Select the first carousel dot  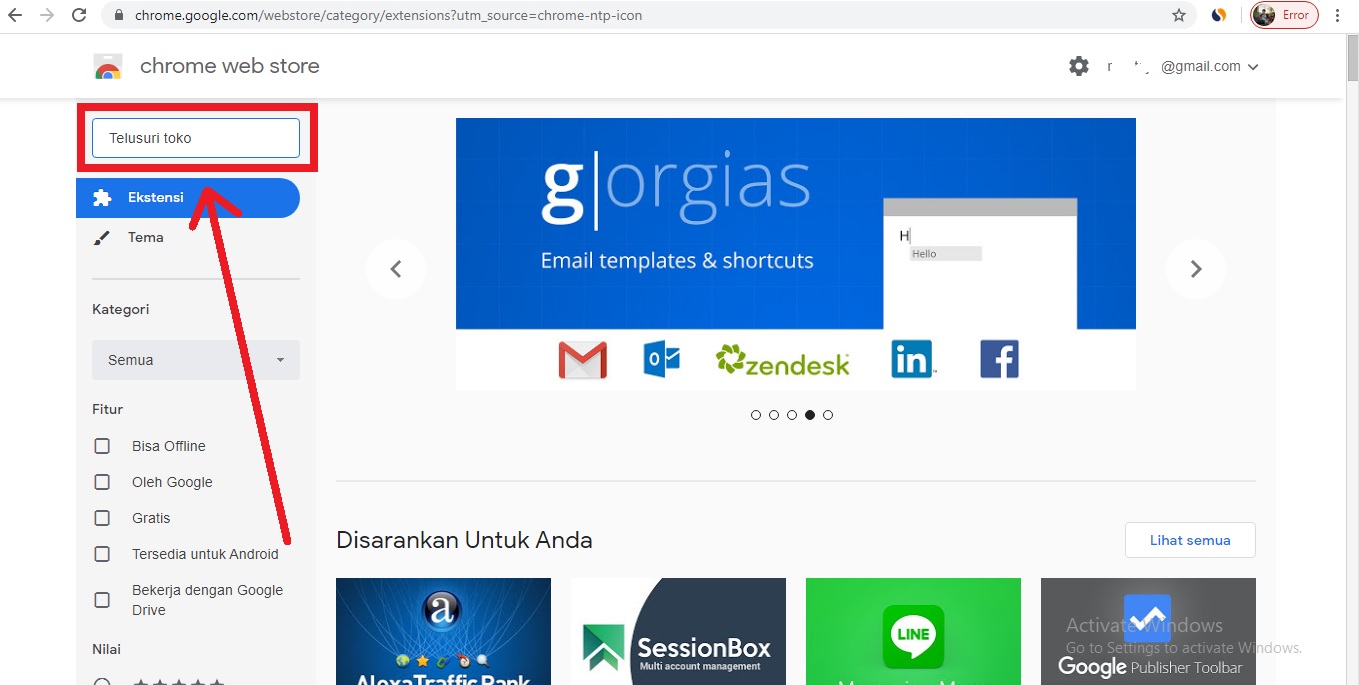coord(756,415)
